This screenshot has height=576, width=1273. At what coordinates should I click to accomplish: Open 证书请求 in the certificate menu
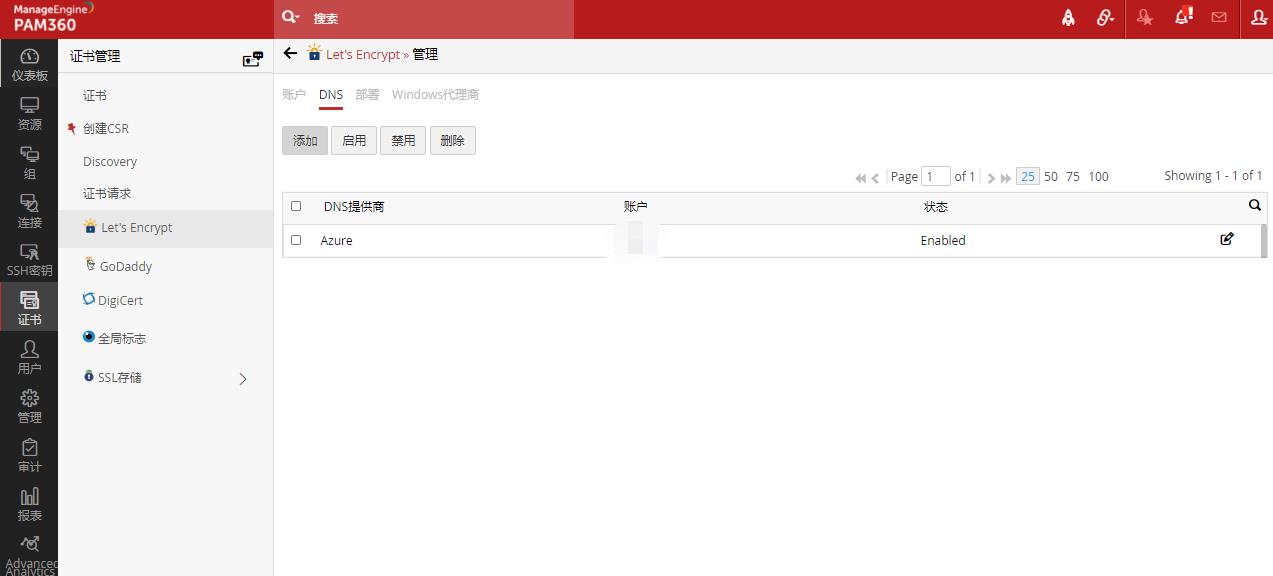[x=107, y=194]
